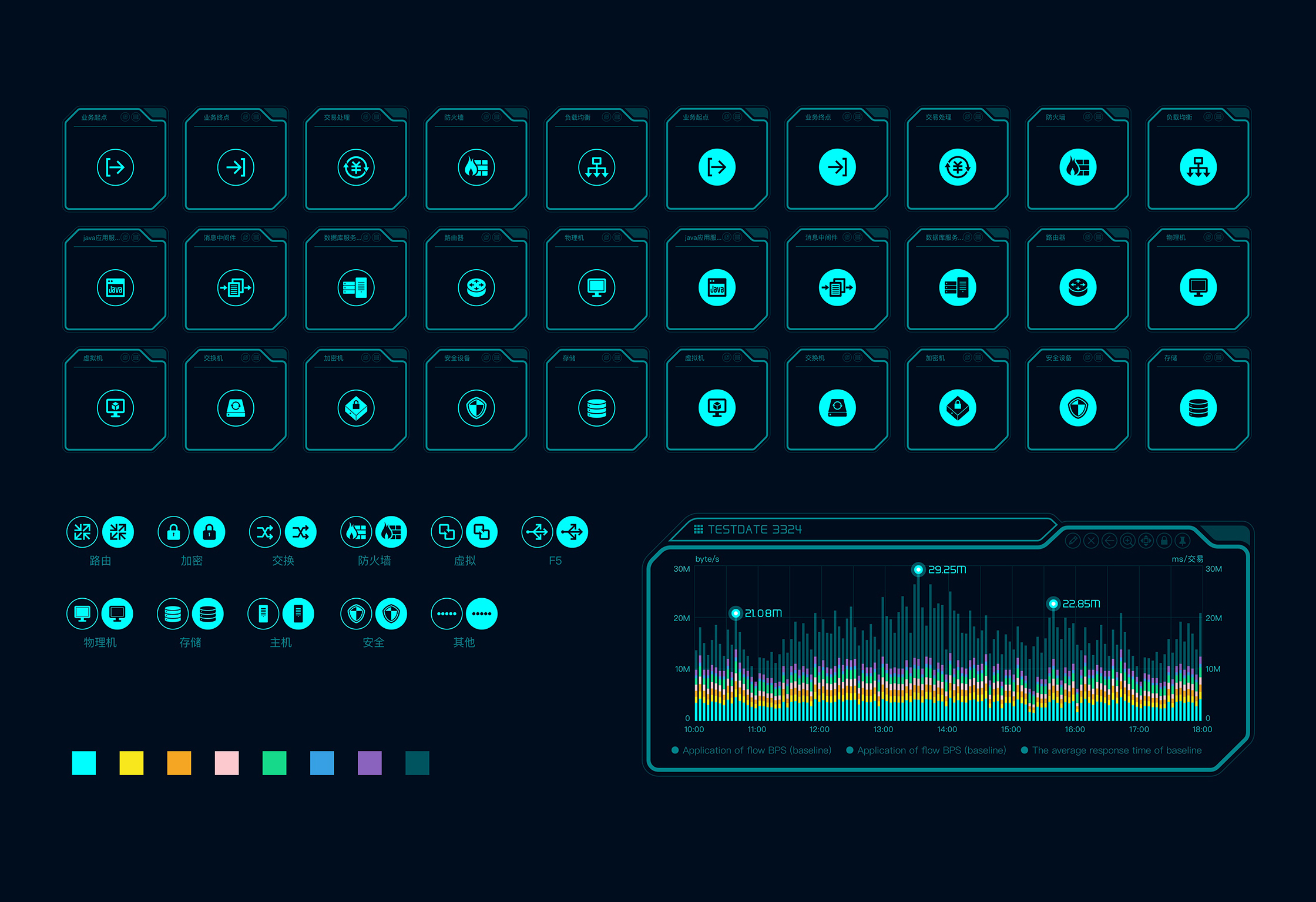Open the filled 存储 storage card icon
The height and width of the screenshot is (902, 1316).
point(1198,408)
